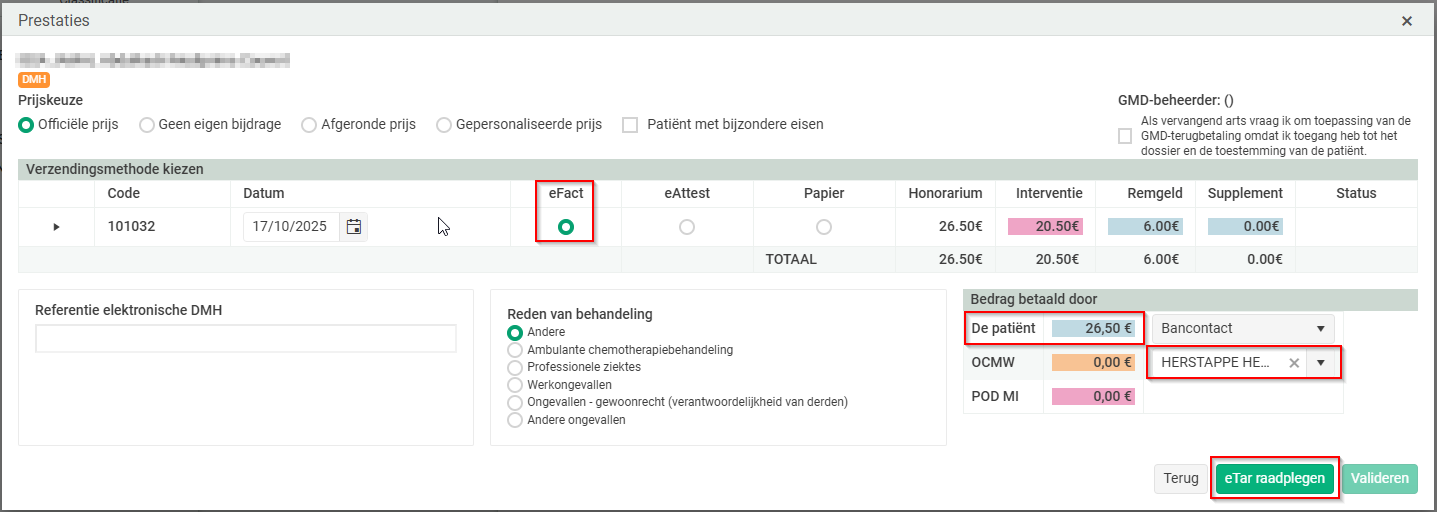The height and width of the screenshot is (512, 1437).
Task: Open the OCMW HERSTAPPE dropdown arrow
Action: coord(1321,363)
